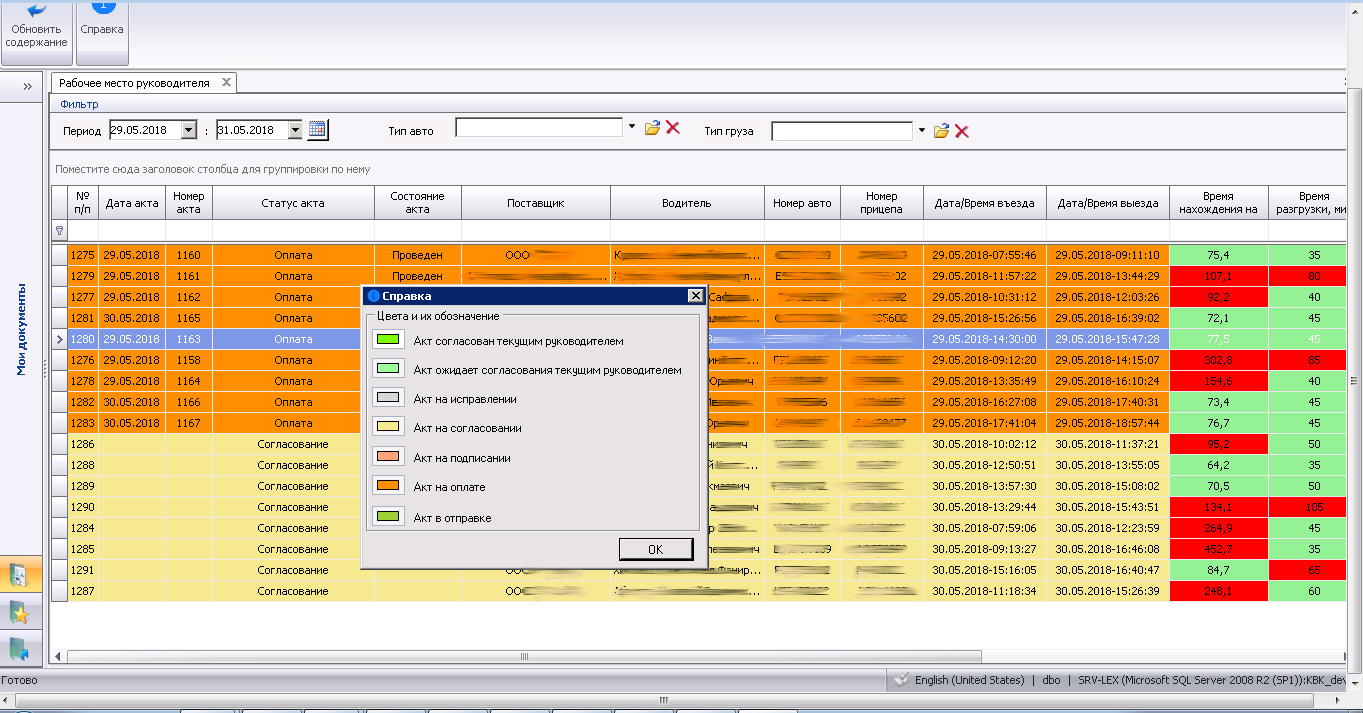Open calendar icon next to Период dates
The width and height of the screenshot is (1363, 713).
coord(318,129)
